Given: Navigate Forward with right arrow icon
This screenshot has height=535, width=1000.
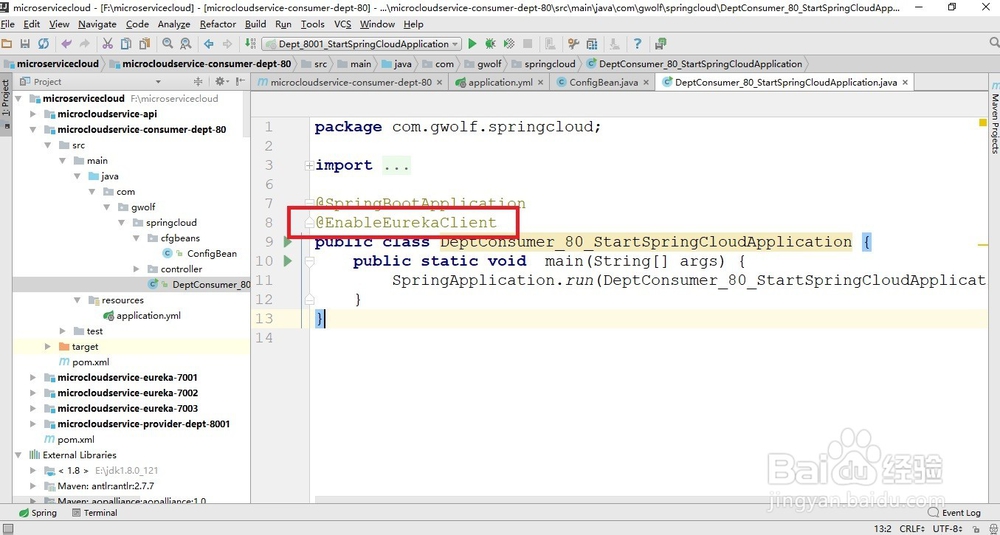Looking at the screenshot, I should (x=227, y=44).
